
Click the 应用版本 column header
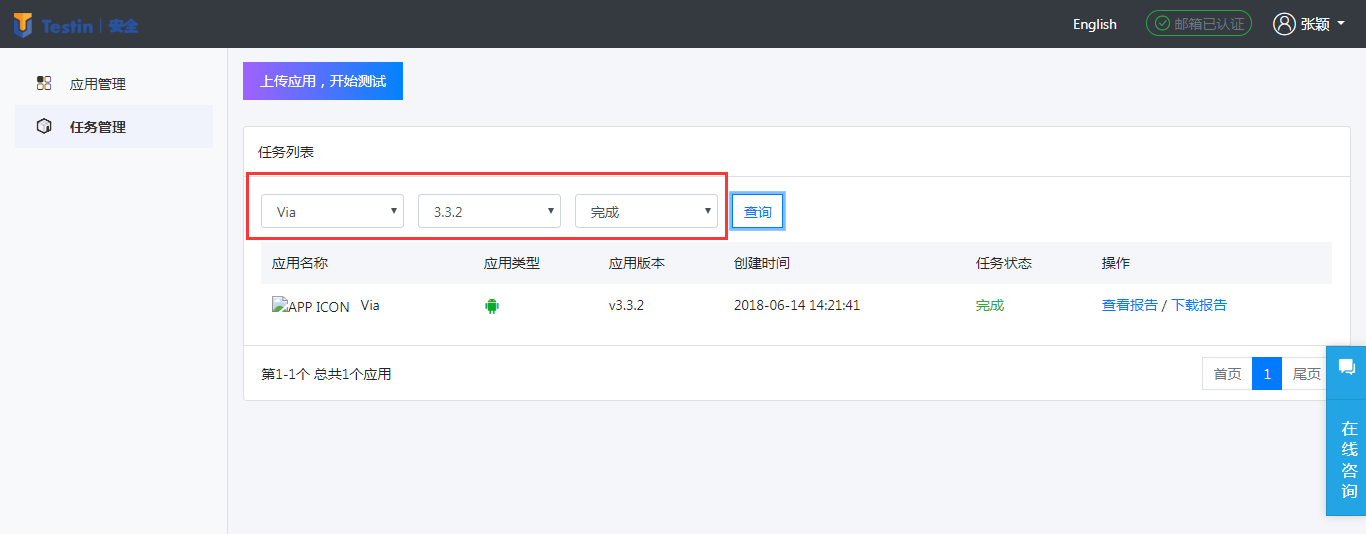pos(637,263)
